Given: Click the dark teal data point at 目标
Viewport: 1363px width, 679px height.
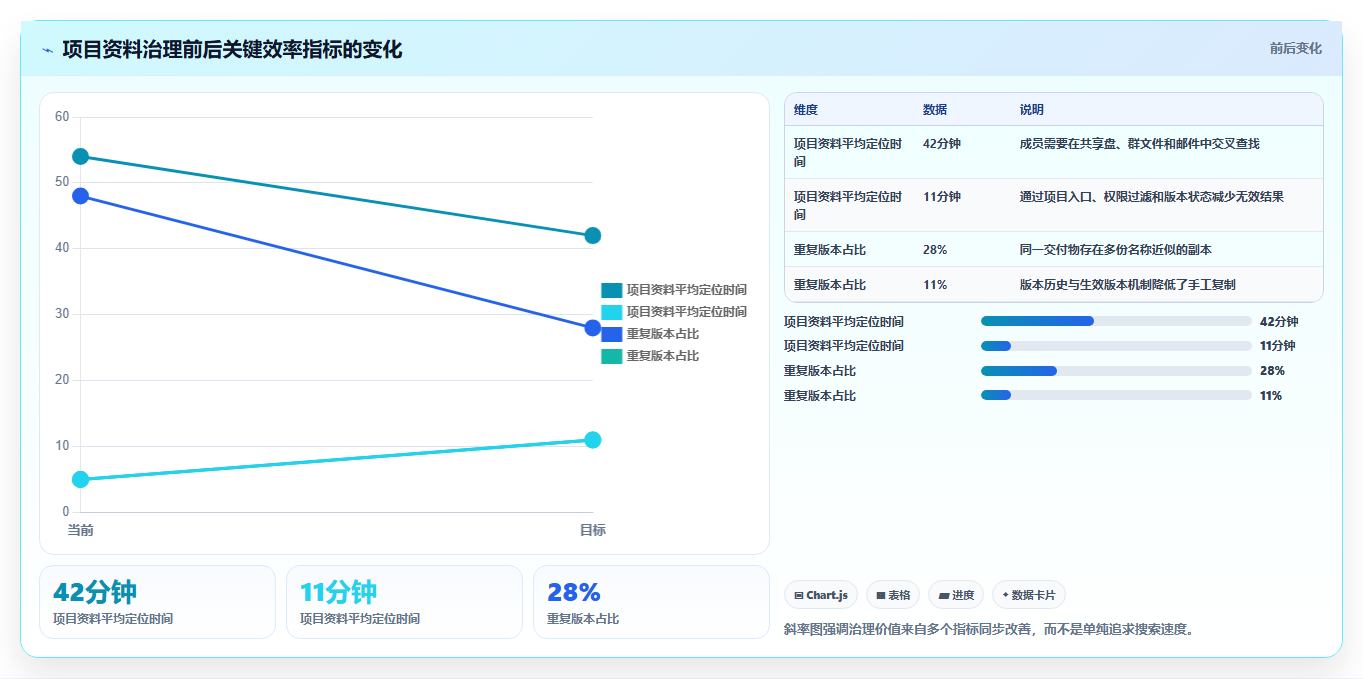Looking at the screenshot, I should coord(592,235).
